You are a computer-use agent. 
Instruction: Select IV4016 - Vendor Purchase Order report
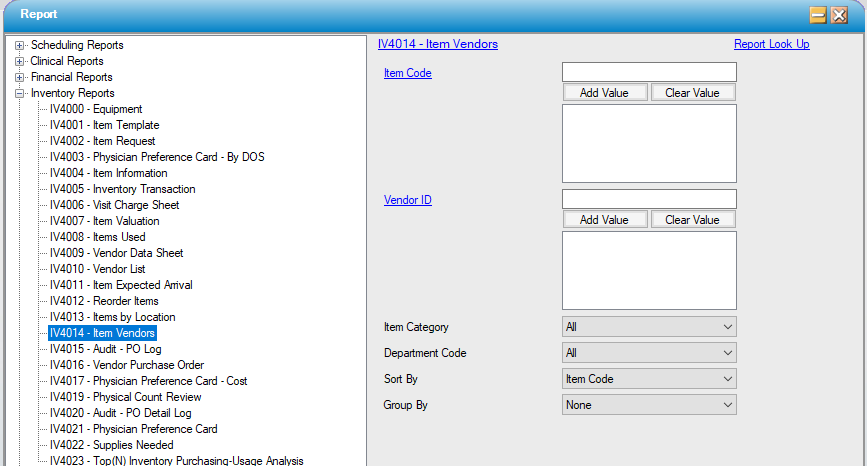pos(127,365)
